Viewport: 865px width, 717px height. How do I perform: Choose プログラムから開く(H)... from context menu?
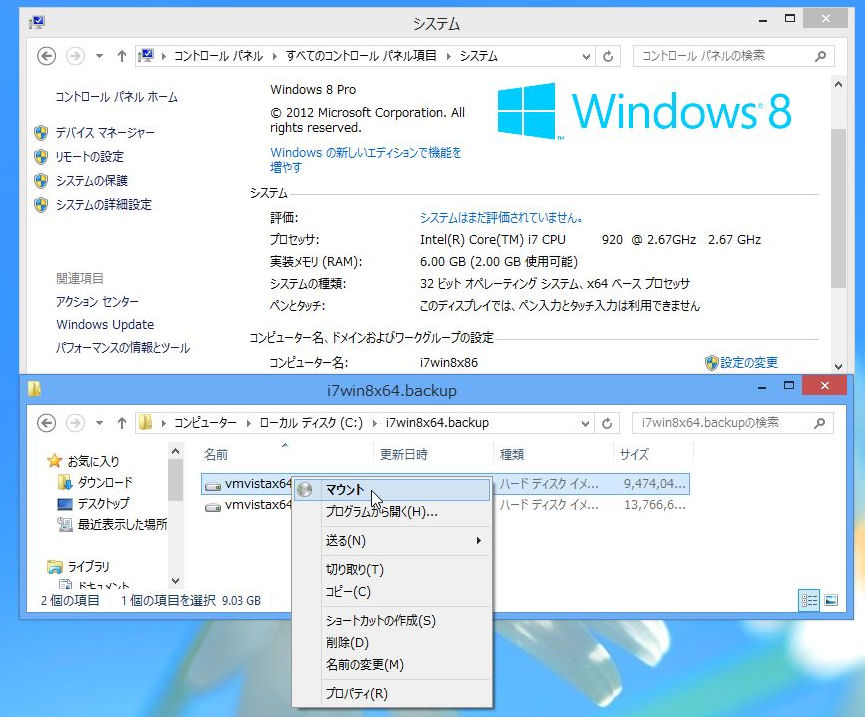point(392,512)
